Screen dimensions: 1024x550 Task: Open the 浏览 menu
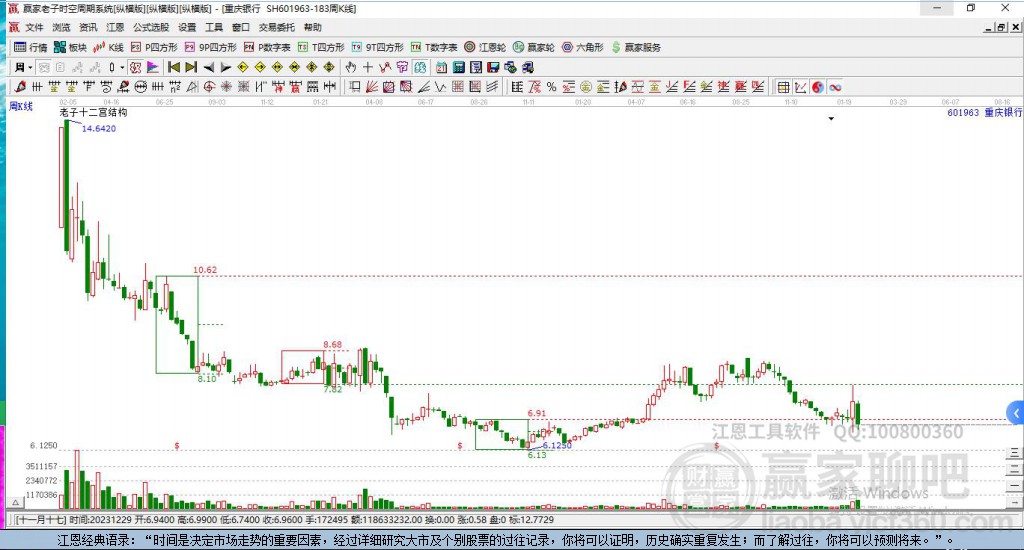pos(61,27)
